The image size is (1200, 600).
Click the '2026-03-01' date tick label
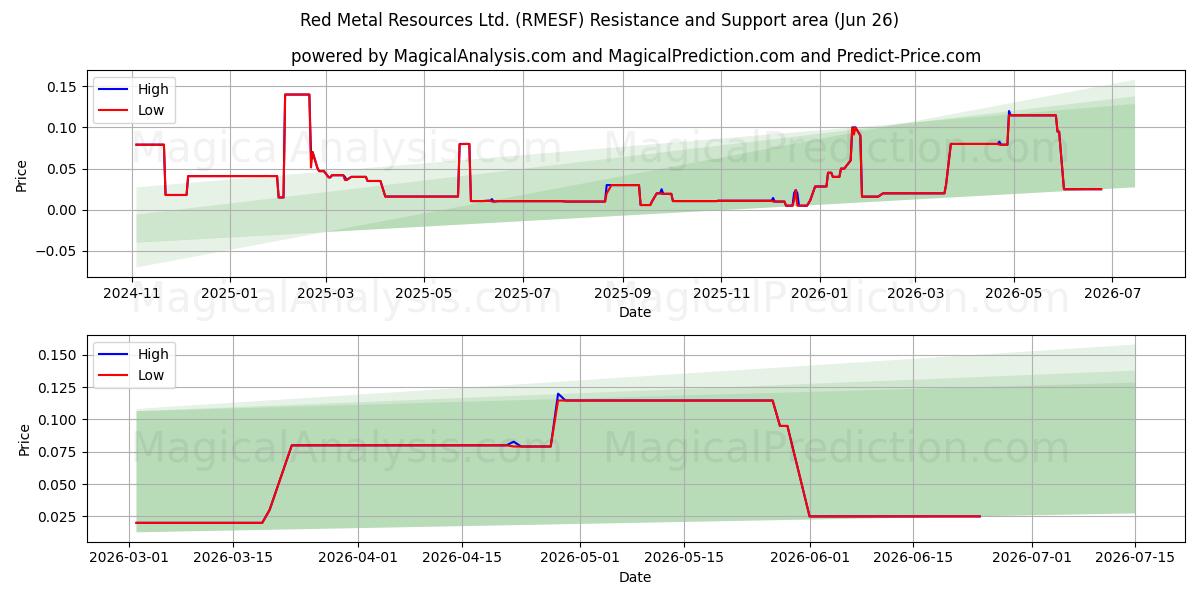click(x=130, y=558)
